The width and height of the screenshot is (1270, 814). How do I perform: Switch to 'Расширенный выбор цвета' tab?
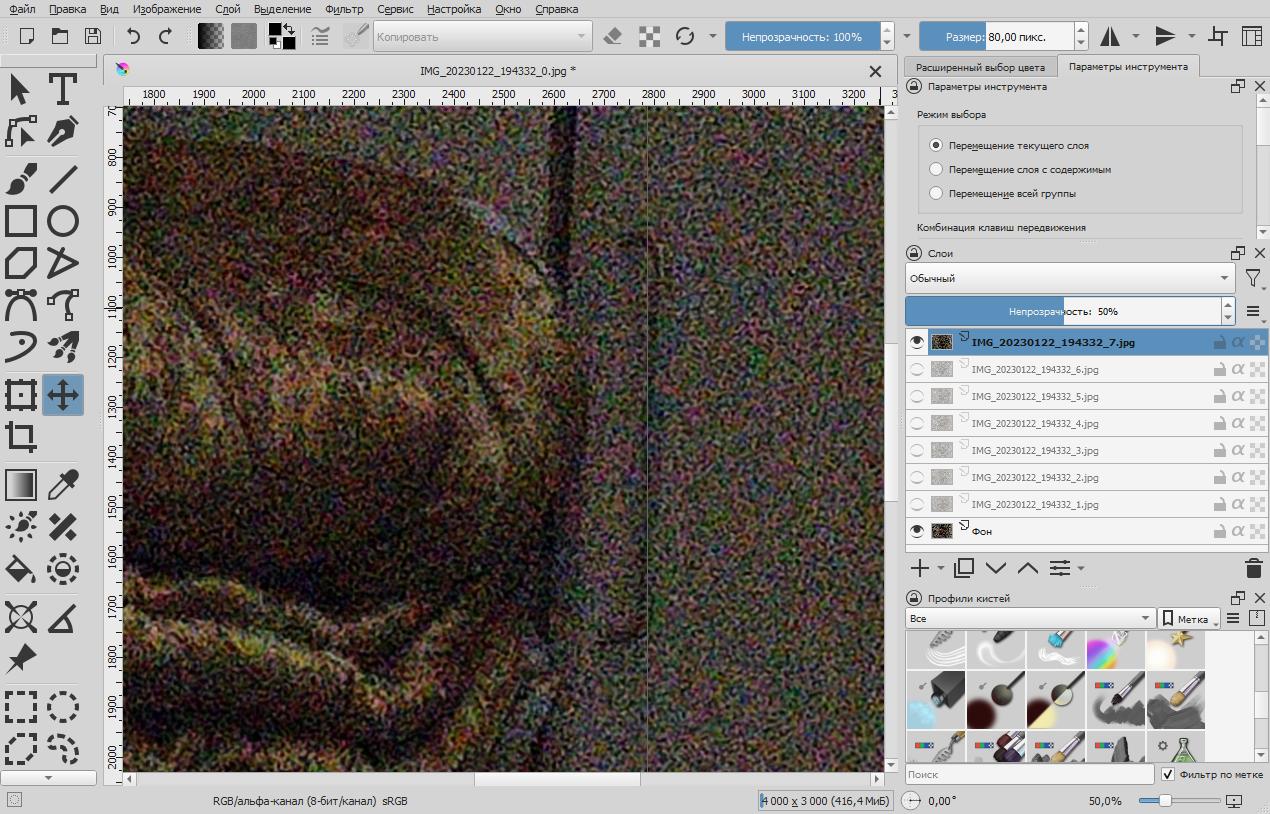[979, 67]
